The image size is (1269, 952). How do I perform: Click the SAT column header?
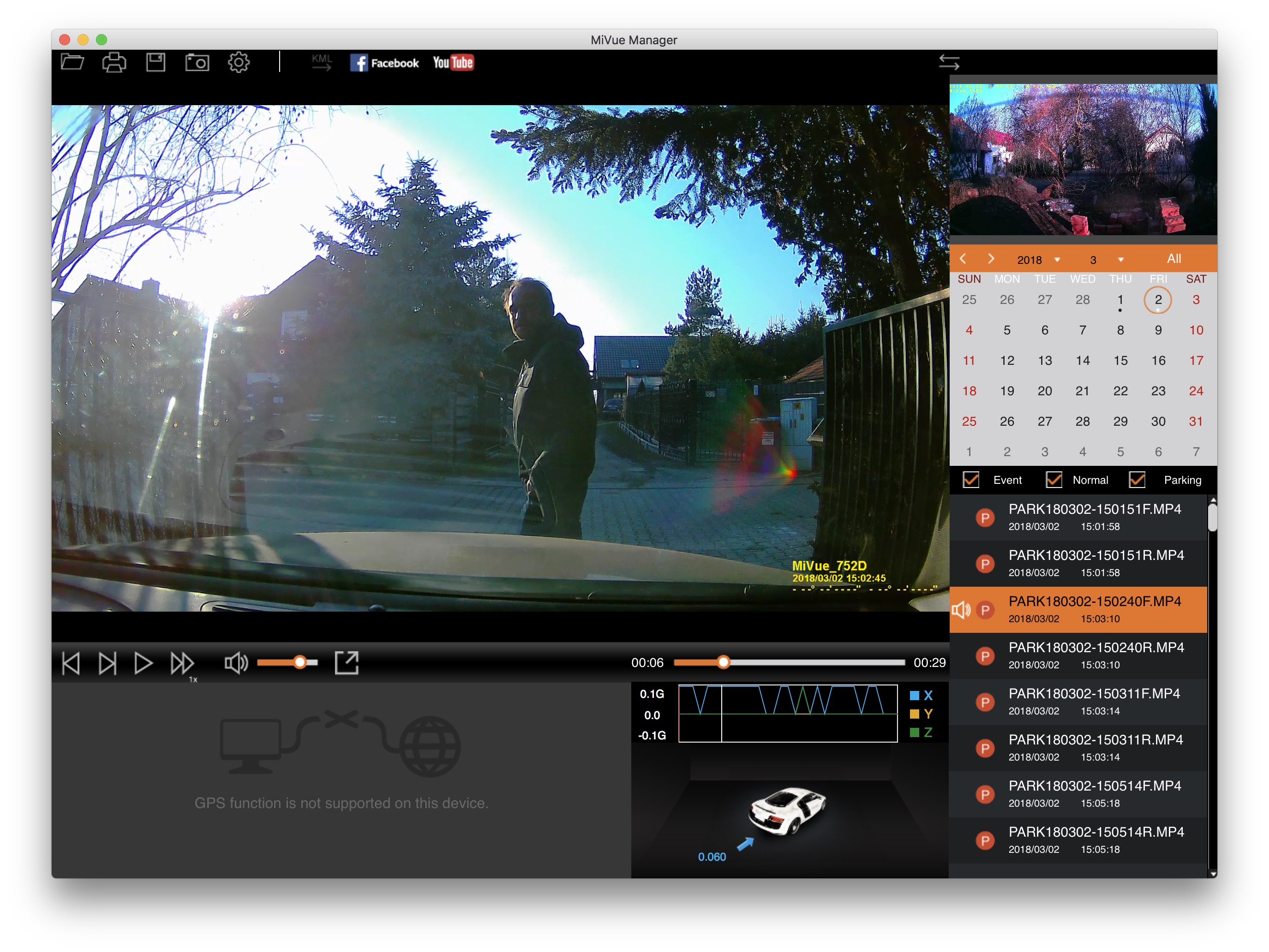[1196, 279]
